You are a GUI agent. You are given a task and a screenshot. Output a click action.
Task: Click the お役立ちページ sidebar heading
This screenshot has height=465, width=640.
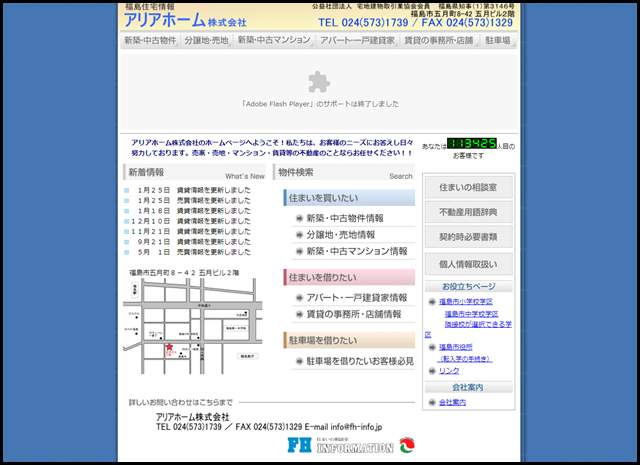469,286
